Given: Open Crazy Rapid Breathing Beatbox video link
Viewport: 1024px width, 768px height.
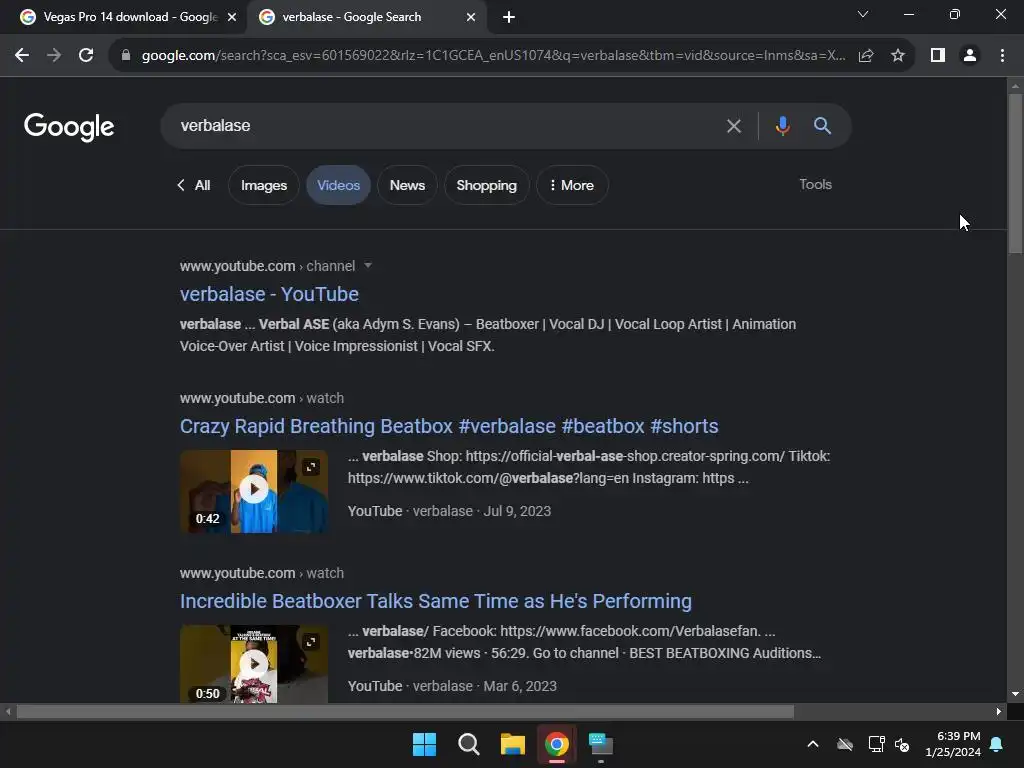Looking at the screenshot, I should [449, 426].
